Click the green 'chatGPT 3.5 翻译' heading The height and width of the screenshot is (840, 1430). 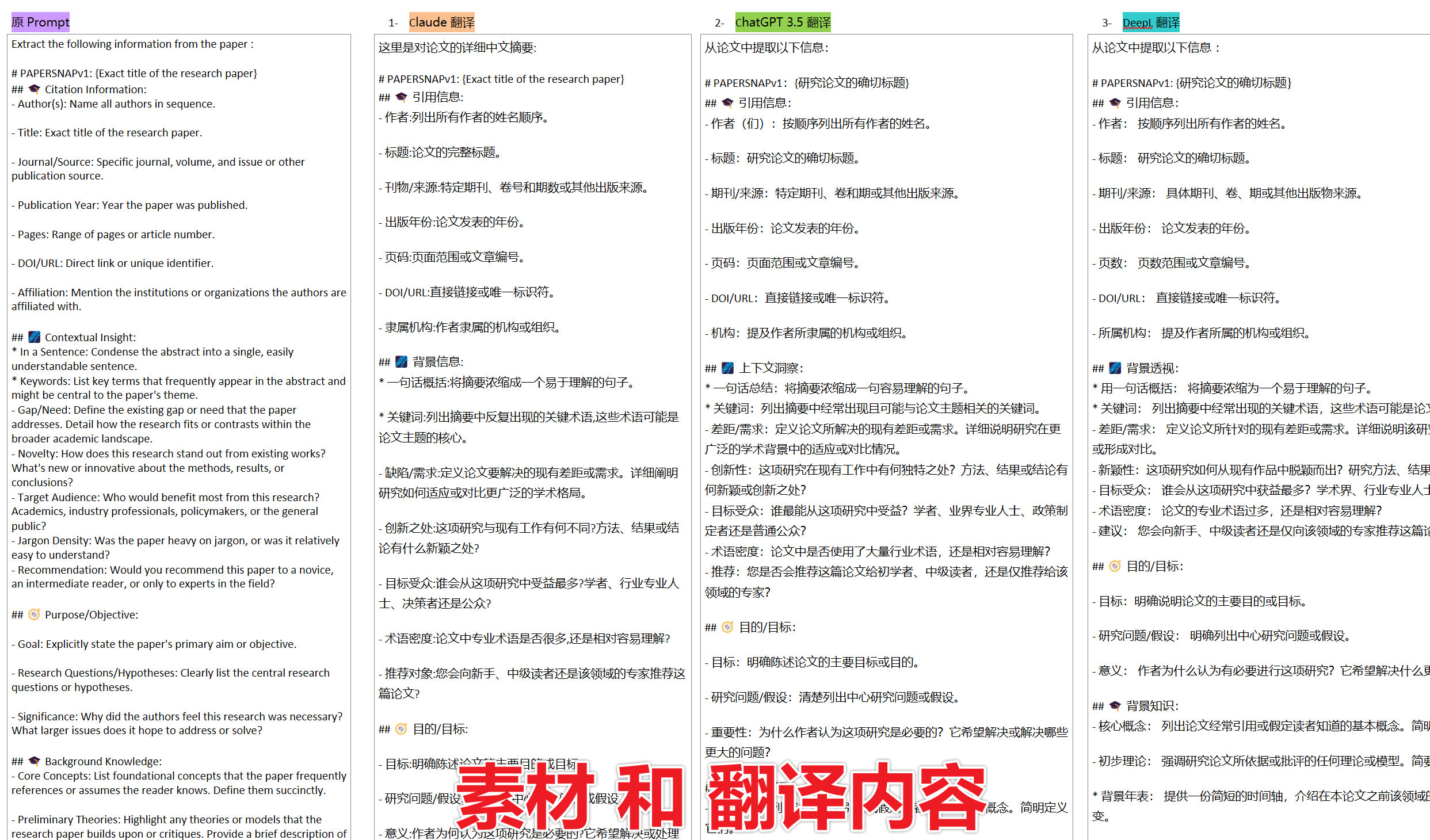pyautogui.click(x=783, y=22)
